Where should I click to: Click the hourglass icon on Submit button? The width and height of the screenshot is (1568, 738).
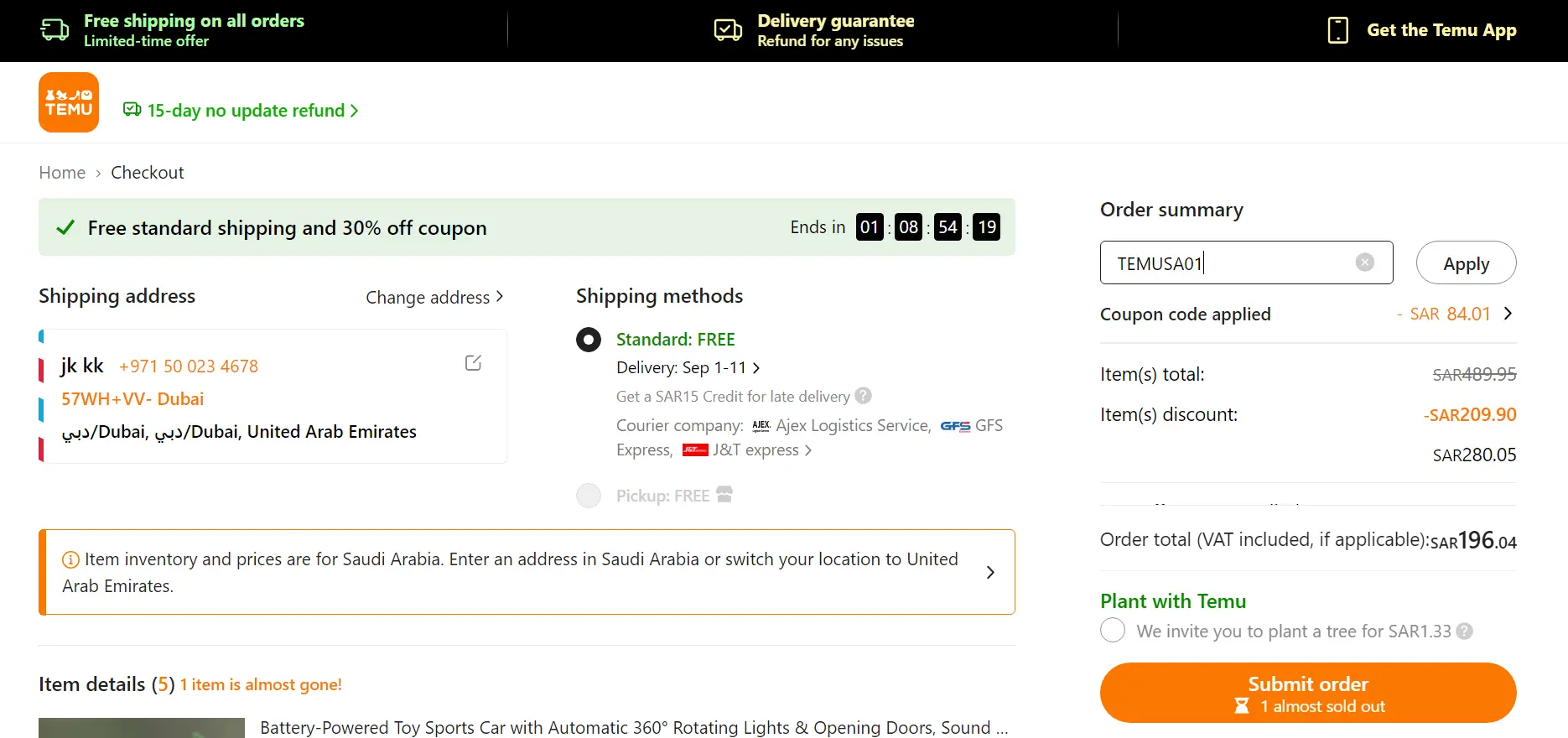1242,706
